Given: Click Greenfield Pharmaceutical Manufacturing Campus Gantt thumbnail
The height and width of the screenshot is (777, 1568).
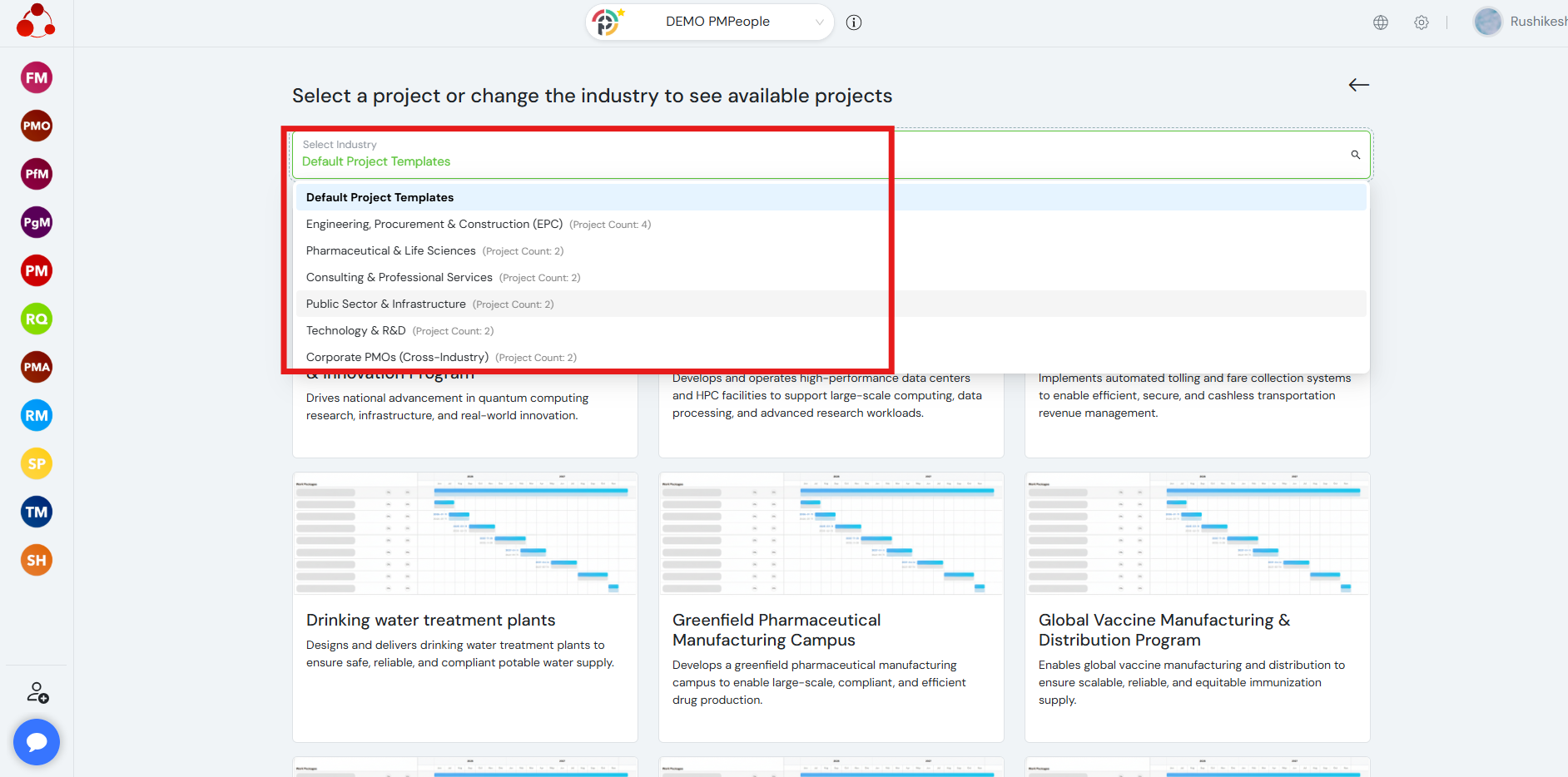Looking at the screenshot, I should click(x=831, y=534).
